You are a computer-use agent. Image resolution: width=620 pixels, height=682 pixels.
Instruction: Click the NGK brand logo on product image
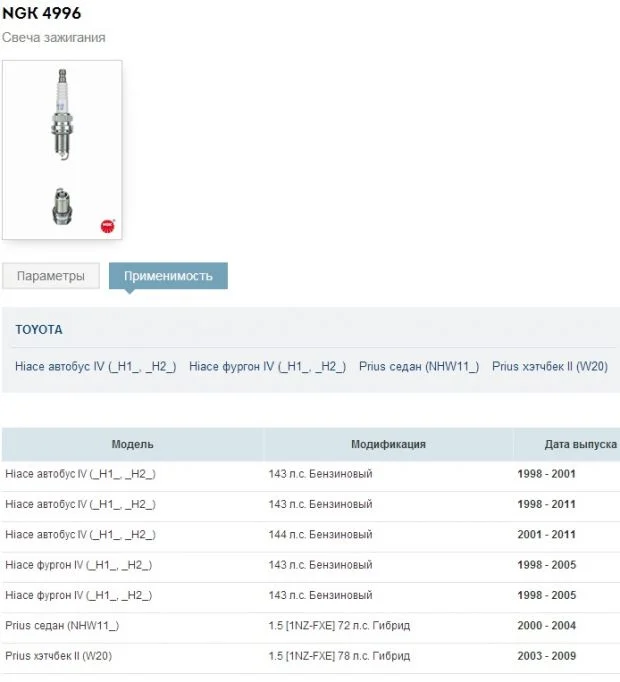coord(107,226)
